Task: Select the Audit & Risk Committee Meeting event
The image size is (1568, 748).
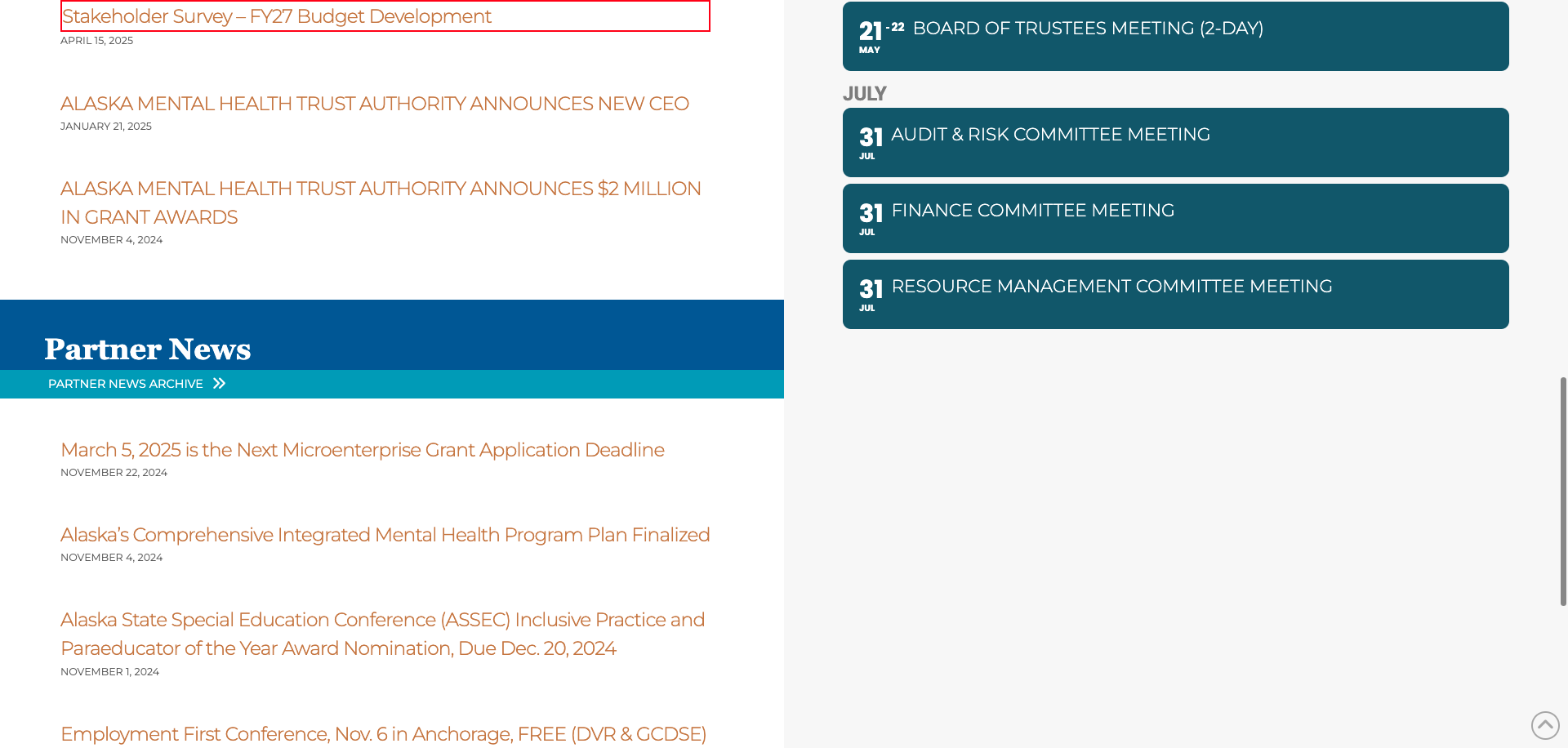Action: [1050, 135]
